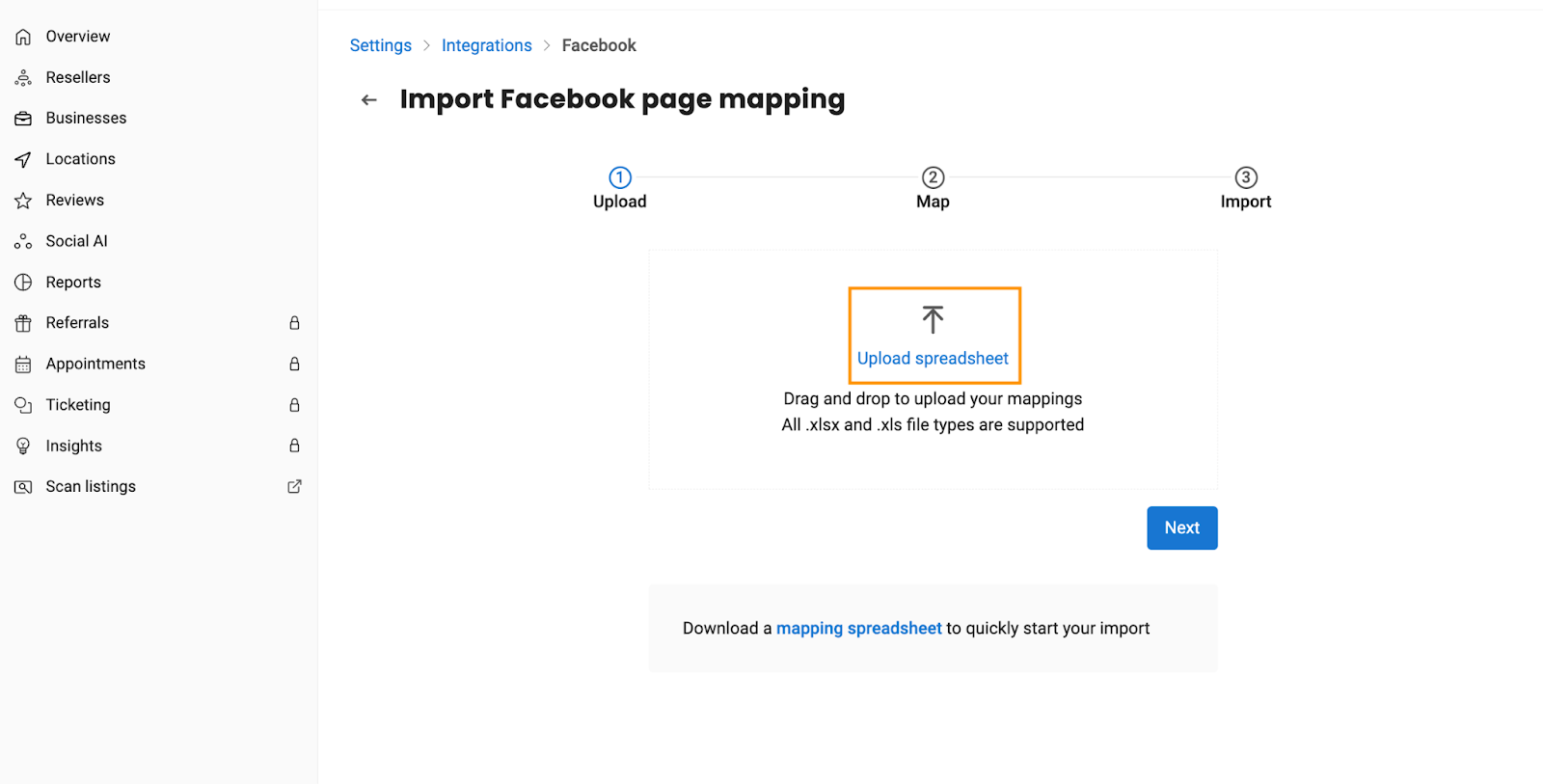1543x784 pixels.
Task: Go back using the left arrow
Action: (368, 100)
